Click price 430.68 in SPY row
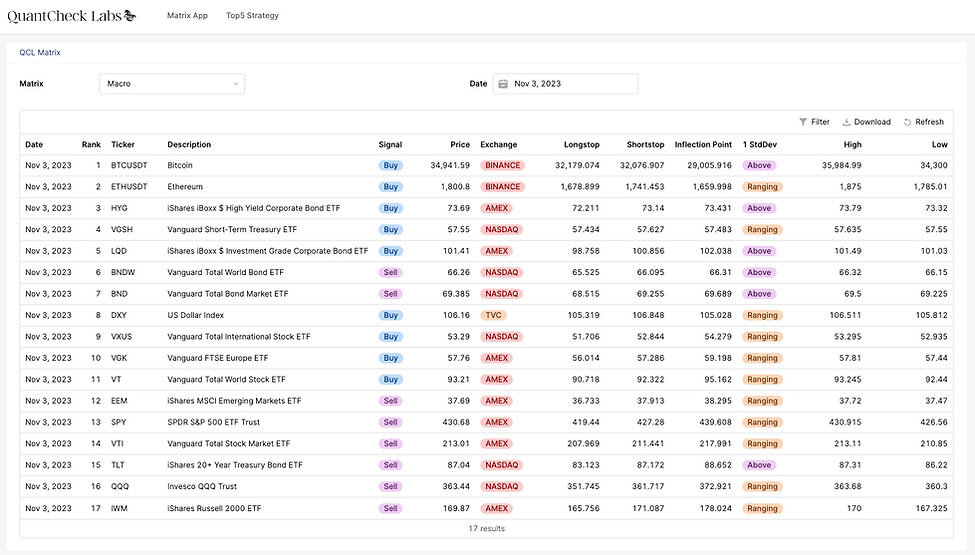The width and height of the screenshot is (975, 555). coord(456,422)
